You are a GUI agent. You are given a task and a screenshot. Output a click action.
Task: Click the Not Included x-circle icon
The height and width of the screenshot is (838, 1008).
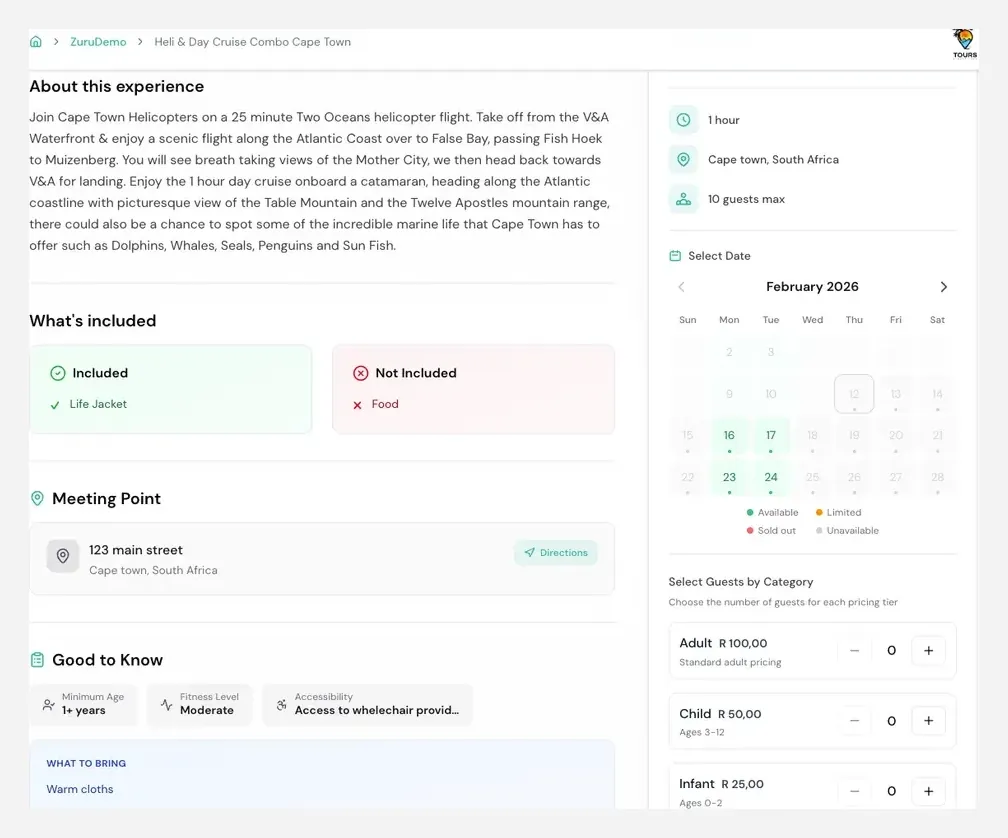tap(361, 373)
